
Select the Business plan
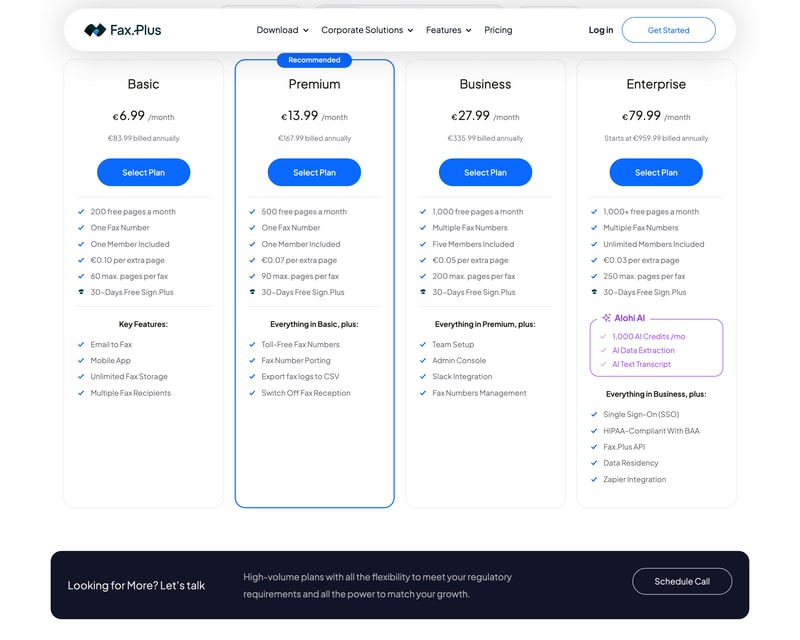[485, 173]
